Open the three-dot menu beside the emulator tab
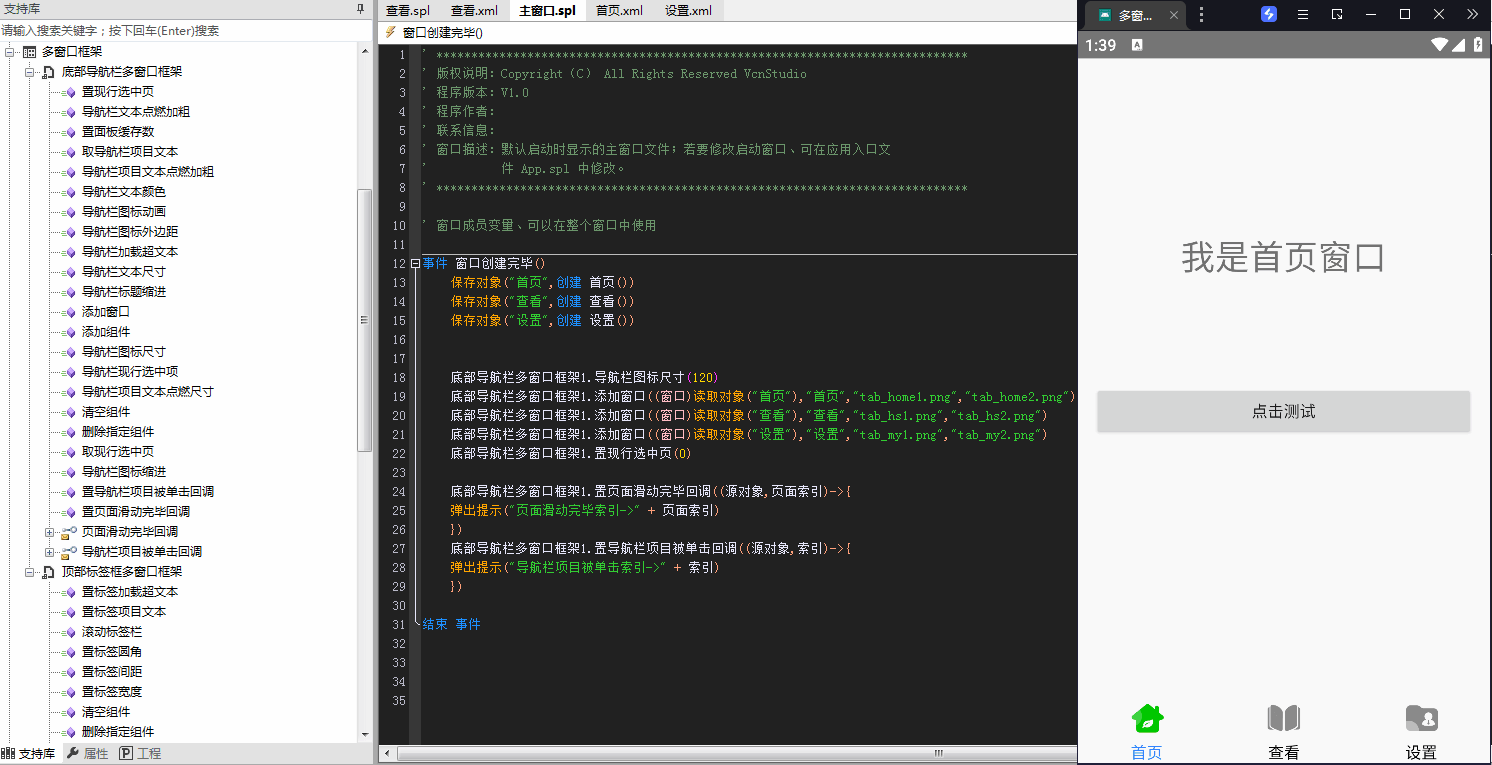Image resolution: width=1492 pixels, height=765 pixels. 1201,15
